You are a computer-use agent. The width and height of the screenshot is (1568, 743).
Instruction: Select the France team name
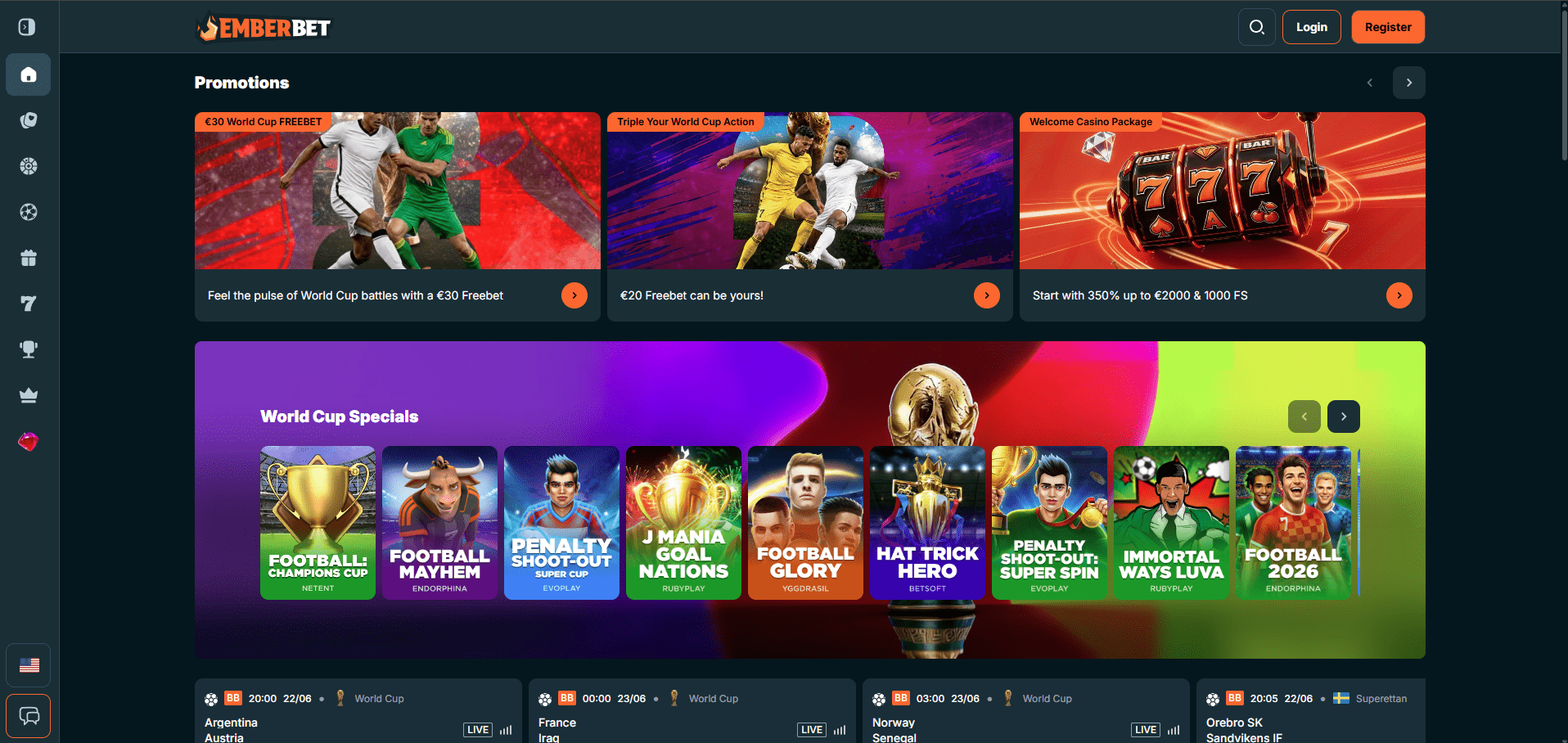[x=557, y=723]
